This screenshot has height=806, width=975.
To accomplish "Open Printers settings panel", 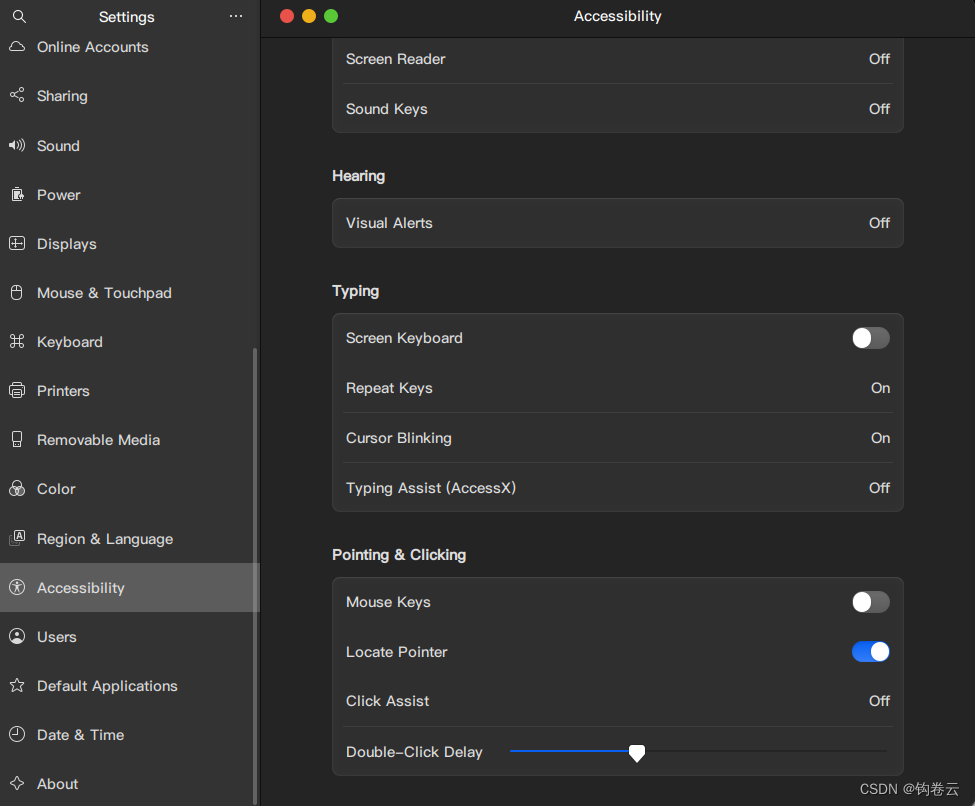I will click(x=130, y=391).
